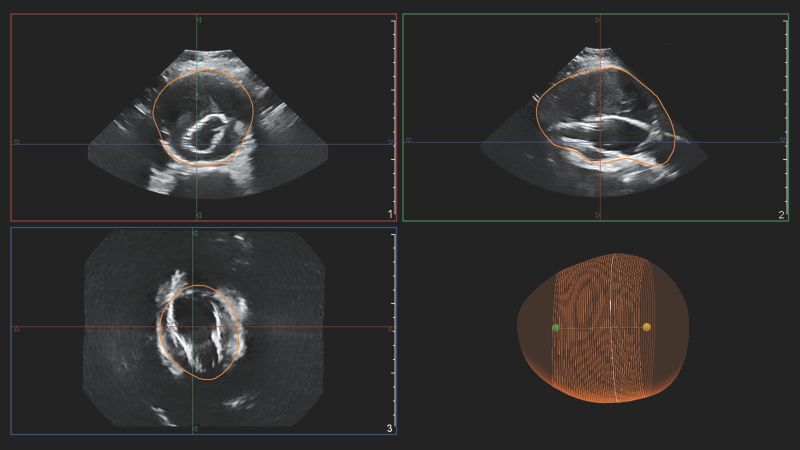Select the orange contour outline in view 1
Screen dimensions: 800x450
(203, 117)
